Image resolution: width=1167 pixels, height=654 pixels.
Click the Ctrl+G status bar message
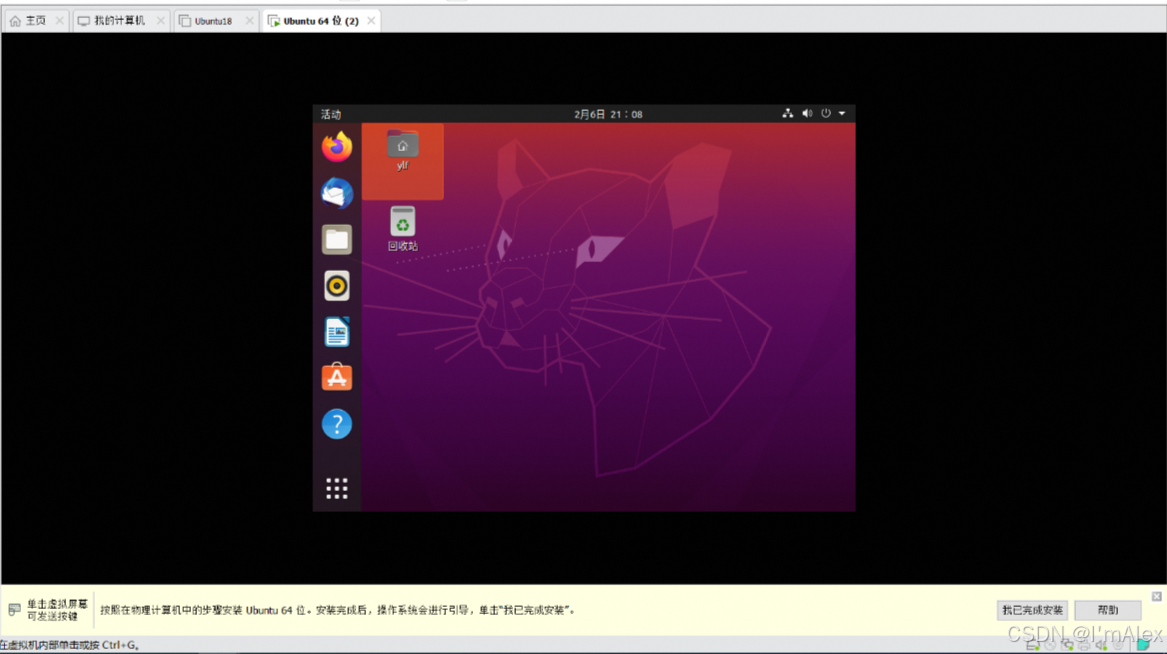70,645
